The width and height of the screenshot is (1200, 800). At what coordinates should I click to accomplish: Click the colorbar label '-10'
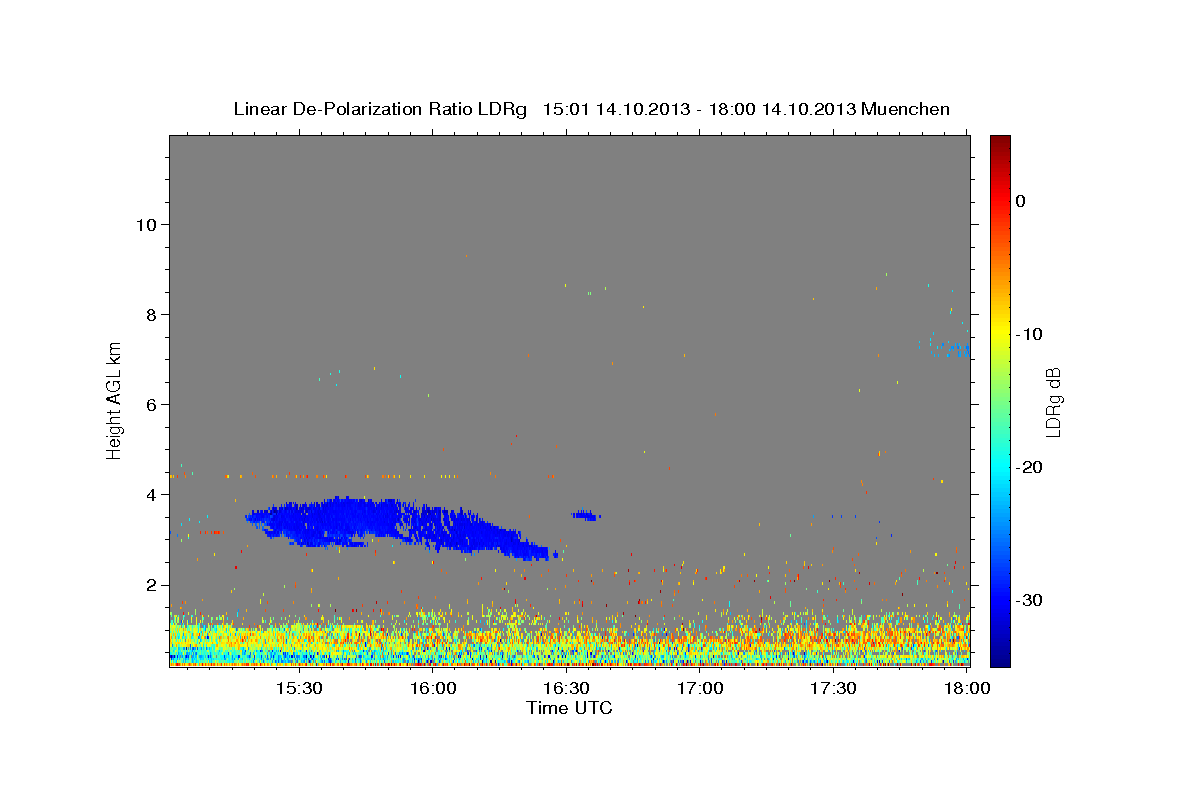[x=1030, y=334]
